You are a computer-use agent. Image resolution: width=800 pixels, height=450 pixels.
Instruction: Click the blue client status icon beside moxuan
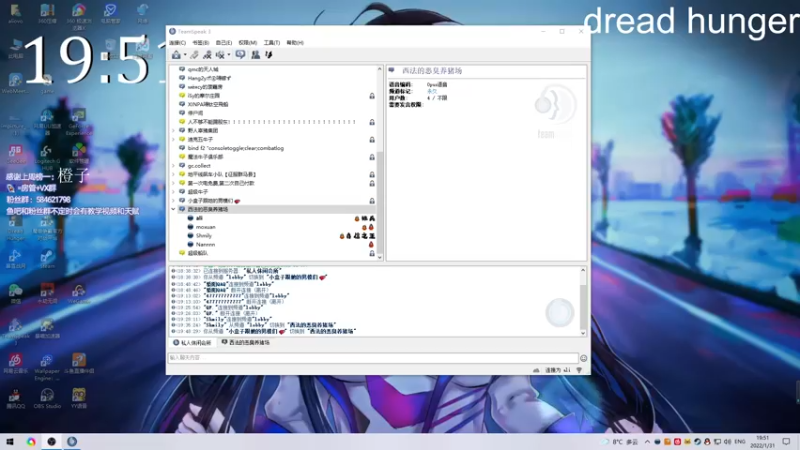(x=190, y=227)
